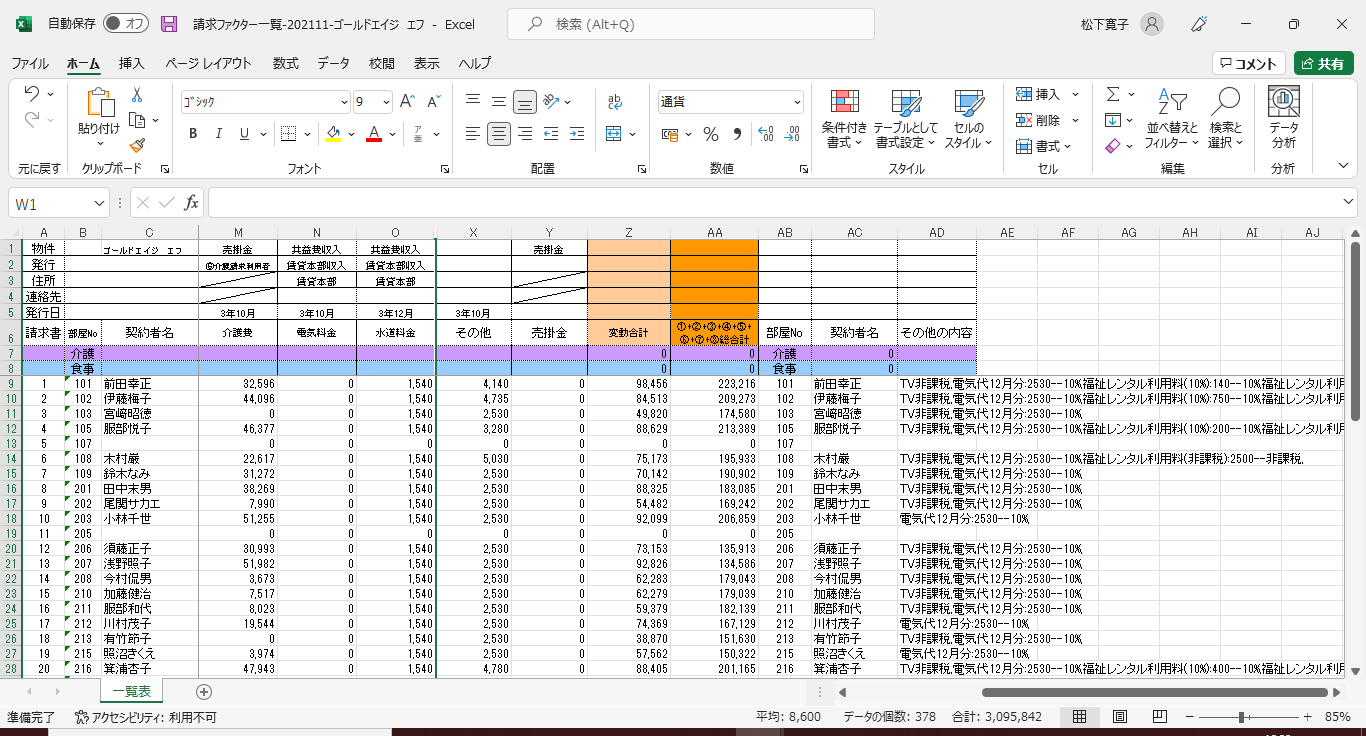The width and height of the screenshot is (1366, 736).
Task: Apply percent style to cells
Action: tap(711, 134)
